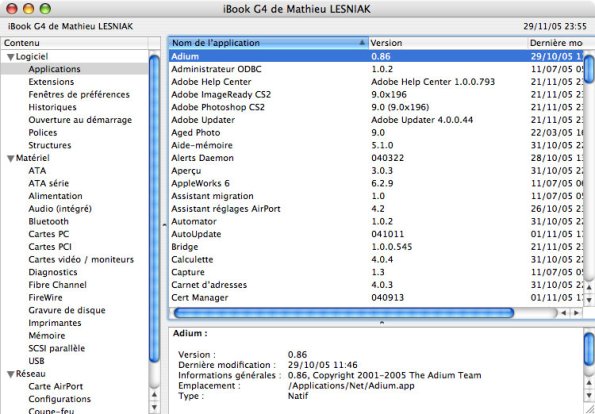Click the application list right scroll arrow
The height and width of the screenshot is (414, 595).
point(576,313)
